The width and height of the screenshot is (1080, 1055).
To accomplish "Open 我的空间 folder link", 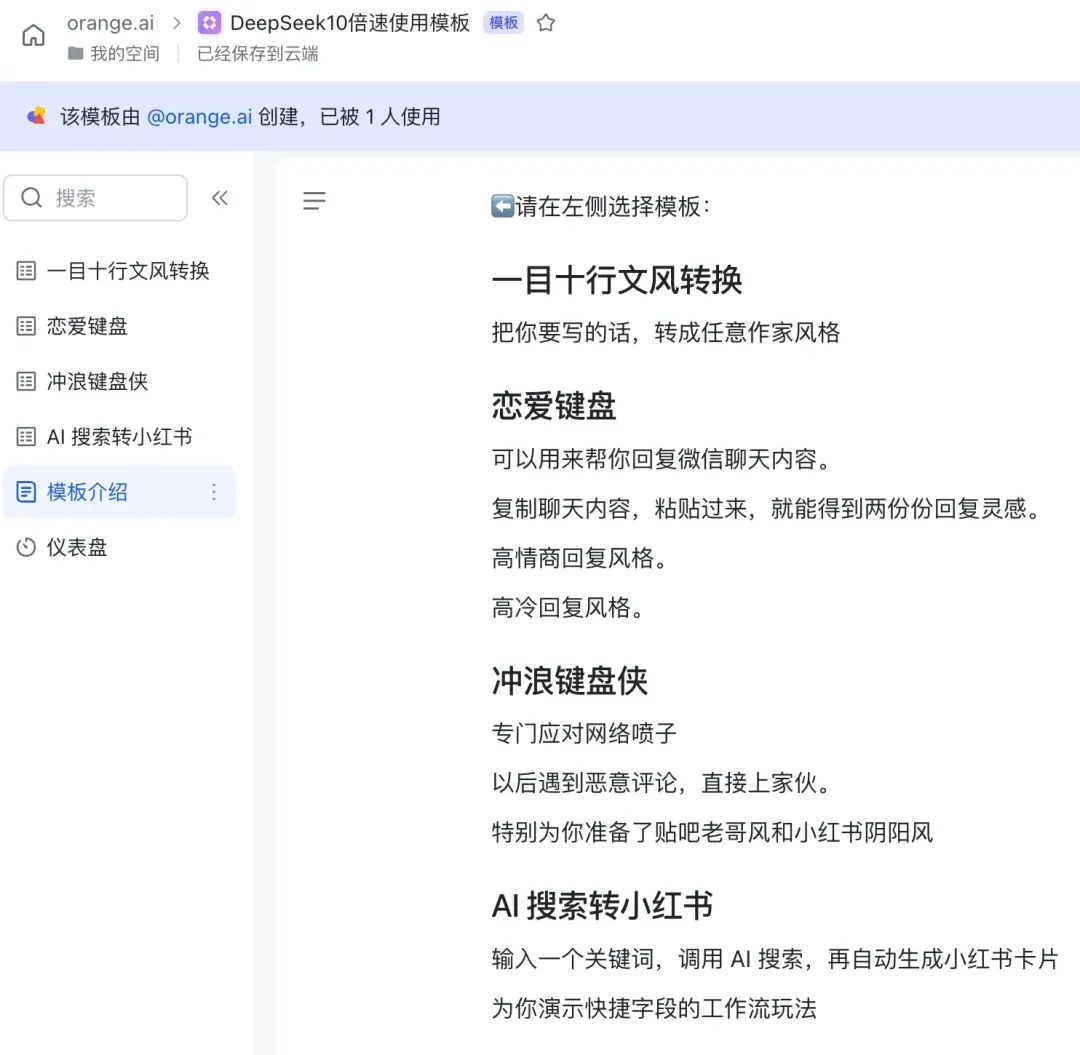I will [125, 54].
